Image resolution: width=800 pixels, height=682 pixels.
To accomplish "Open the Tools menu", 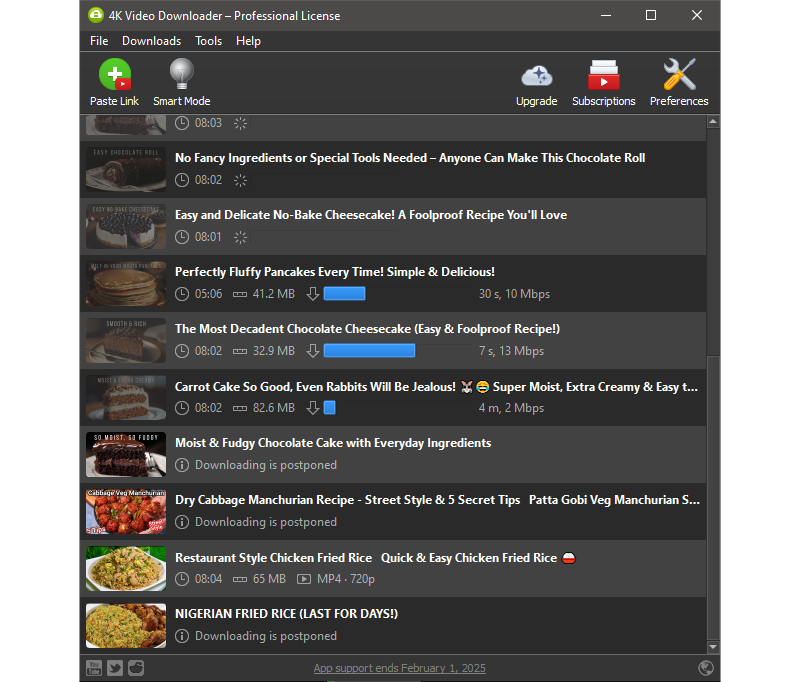I will (208, 41).
